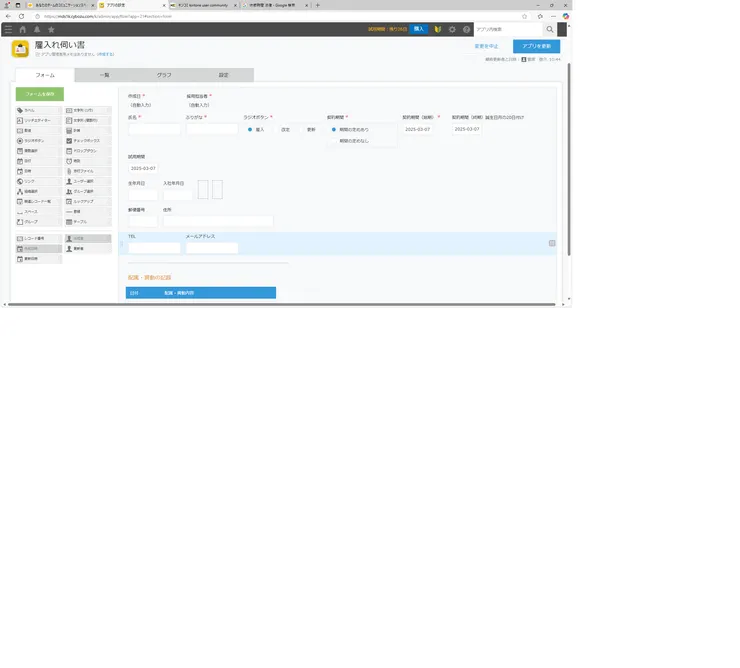Select the チェックボックス field in the palette
Viewport: 740px width, 668px height.
87,141
